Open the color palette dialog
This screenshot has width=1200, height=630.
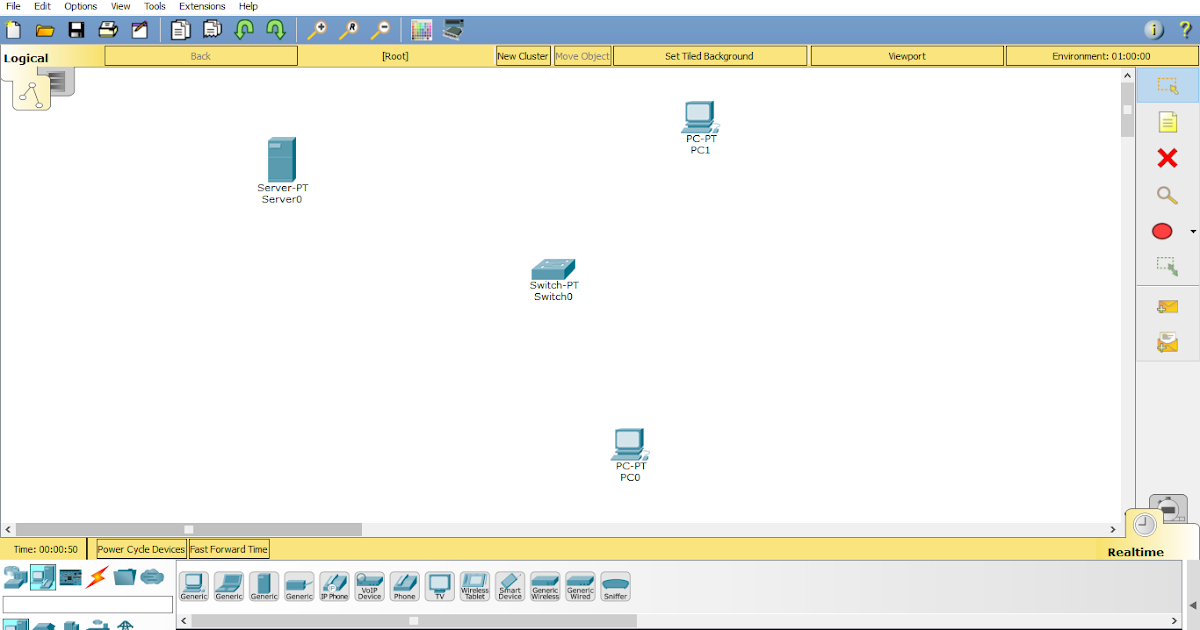pos(421,29)
